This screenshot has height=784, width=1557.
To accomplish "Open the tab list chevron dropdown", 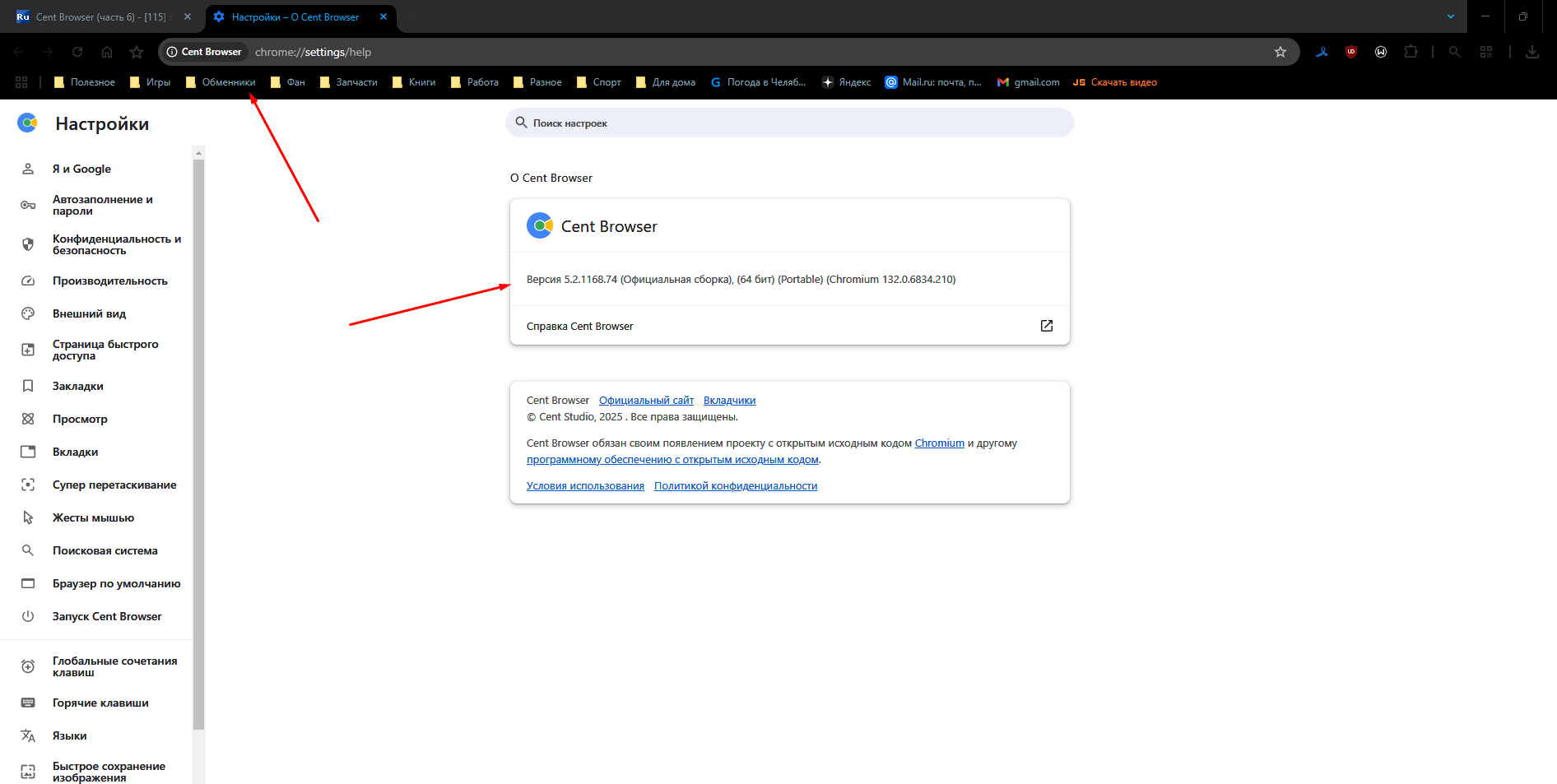I will point(1451,16).
